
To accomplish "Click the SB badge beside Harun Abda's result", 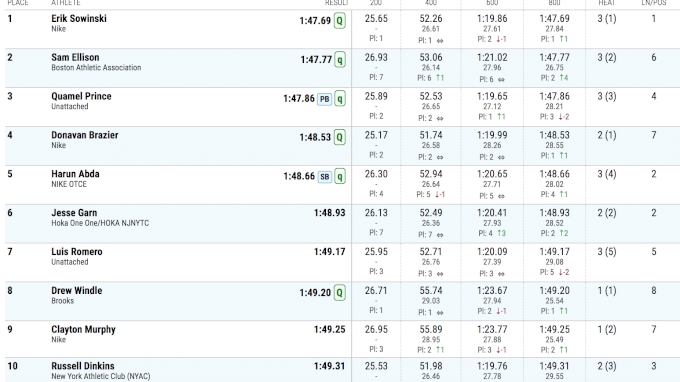I will tap(324, 177).
